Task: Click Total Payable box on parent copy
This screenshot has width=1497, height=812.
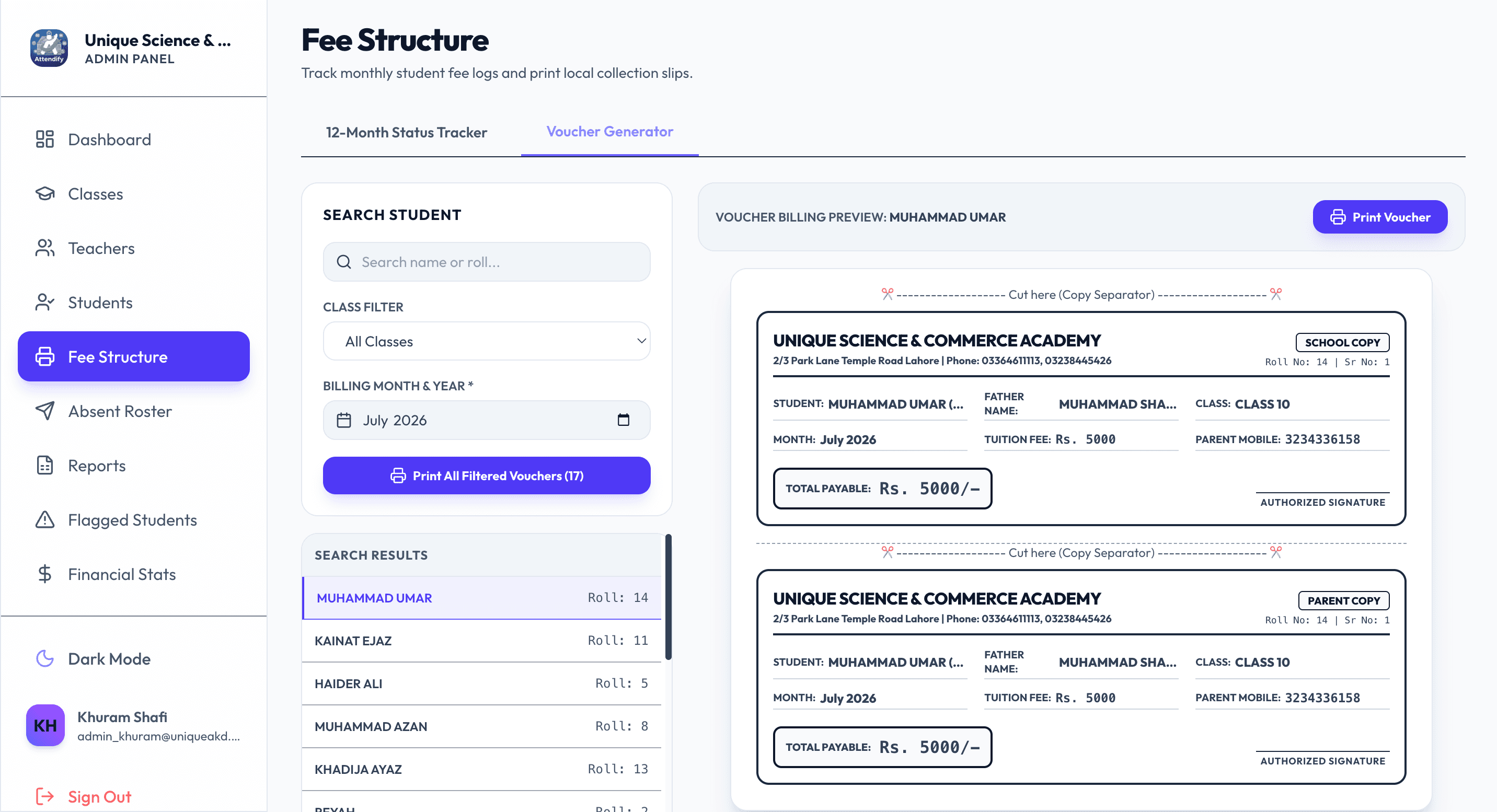Action: point(882,747)
